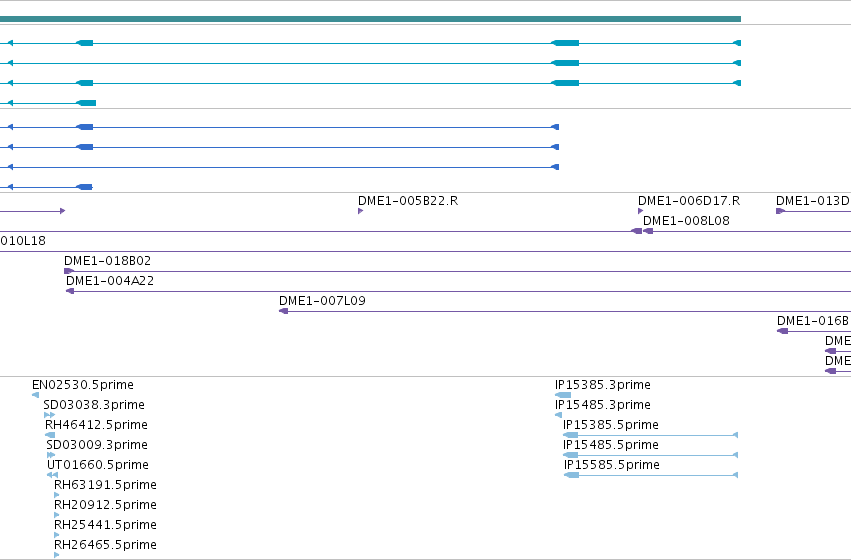The width and height of the screenshot is (851, 560).
Task: Click the SD03038.3prime double arrow glyph
Action: pyautogui.click(x=49, y=415)
